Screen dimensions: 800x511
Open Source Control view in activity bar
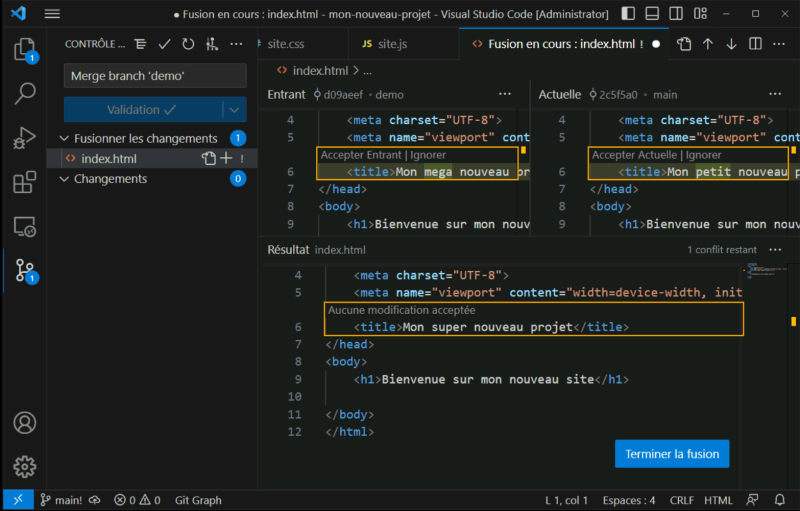[24, 270]
